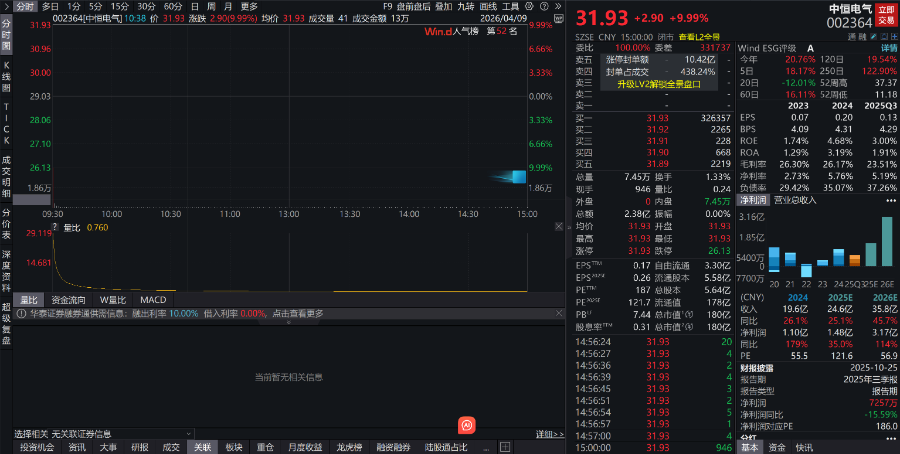Click the three-dots menu beside 营业总收入
Viewport: 900px width, 454px height.
[891, 200]
